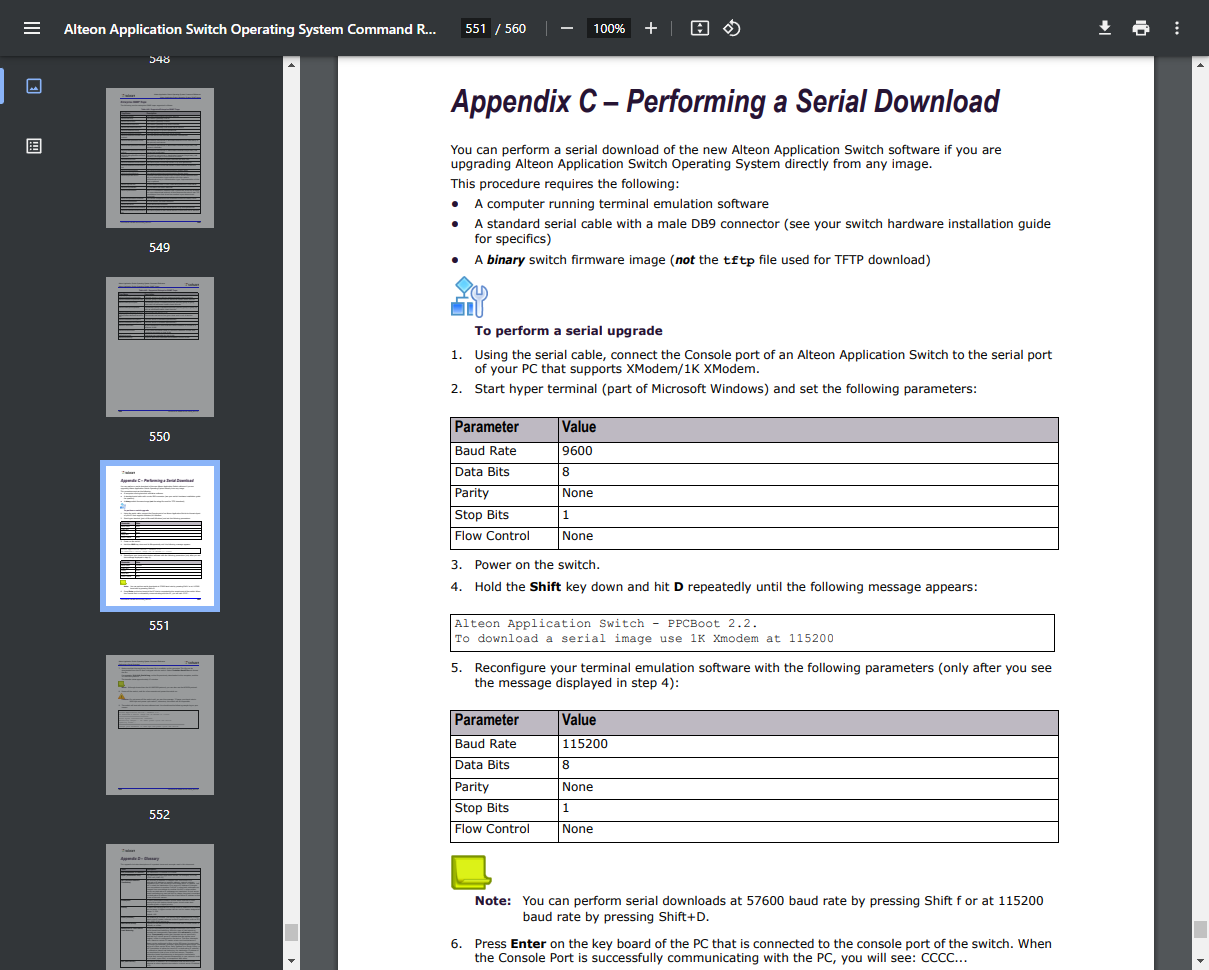Click the bold 'binary' word in bullet list
The width and height of the screenshot is (1209, 970).
point(506,260)
